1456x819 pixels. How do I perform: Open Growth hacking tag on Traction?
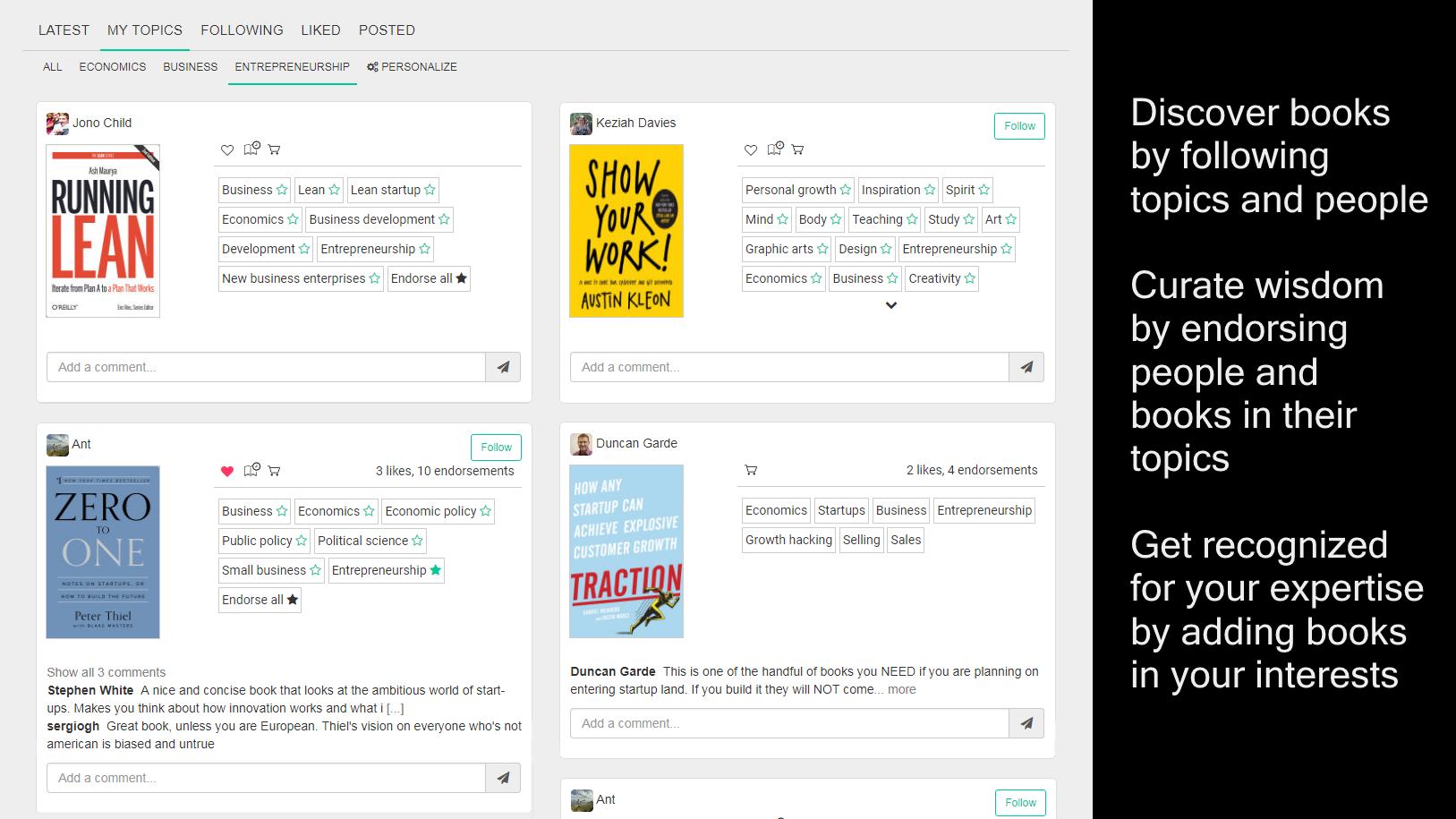(x=788, y=540)
